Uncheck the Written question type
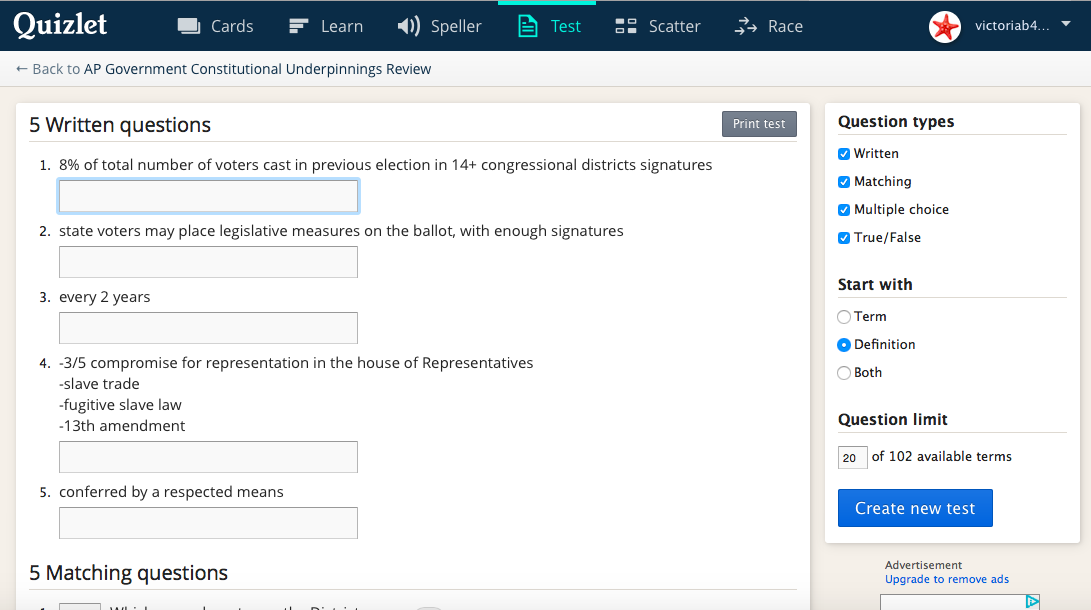Screen dimensions: 1091x610 (x=844, y=154)
